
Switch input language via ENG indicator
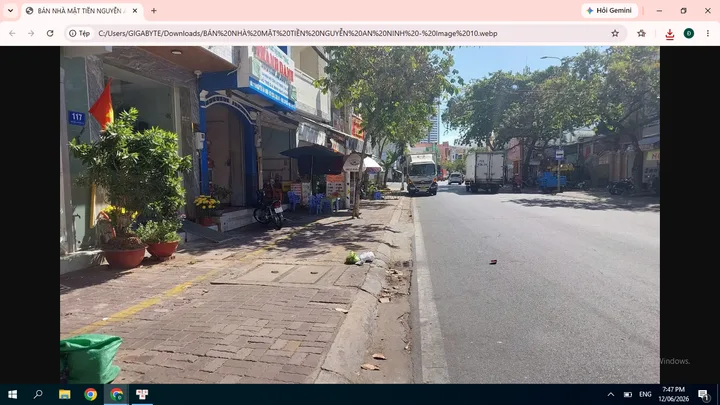point(645,394)
